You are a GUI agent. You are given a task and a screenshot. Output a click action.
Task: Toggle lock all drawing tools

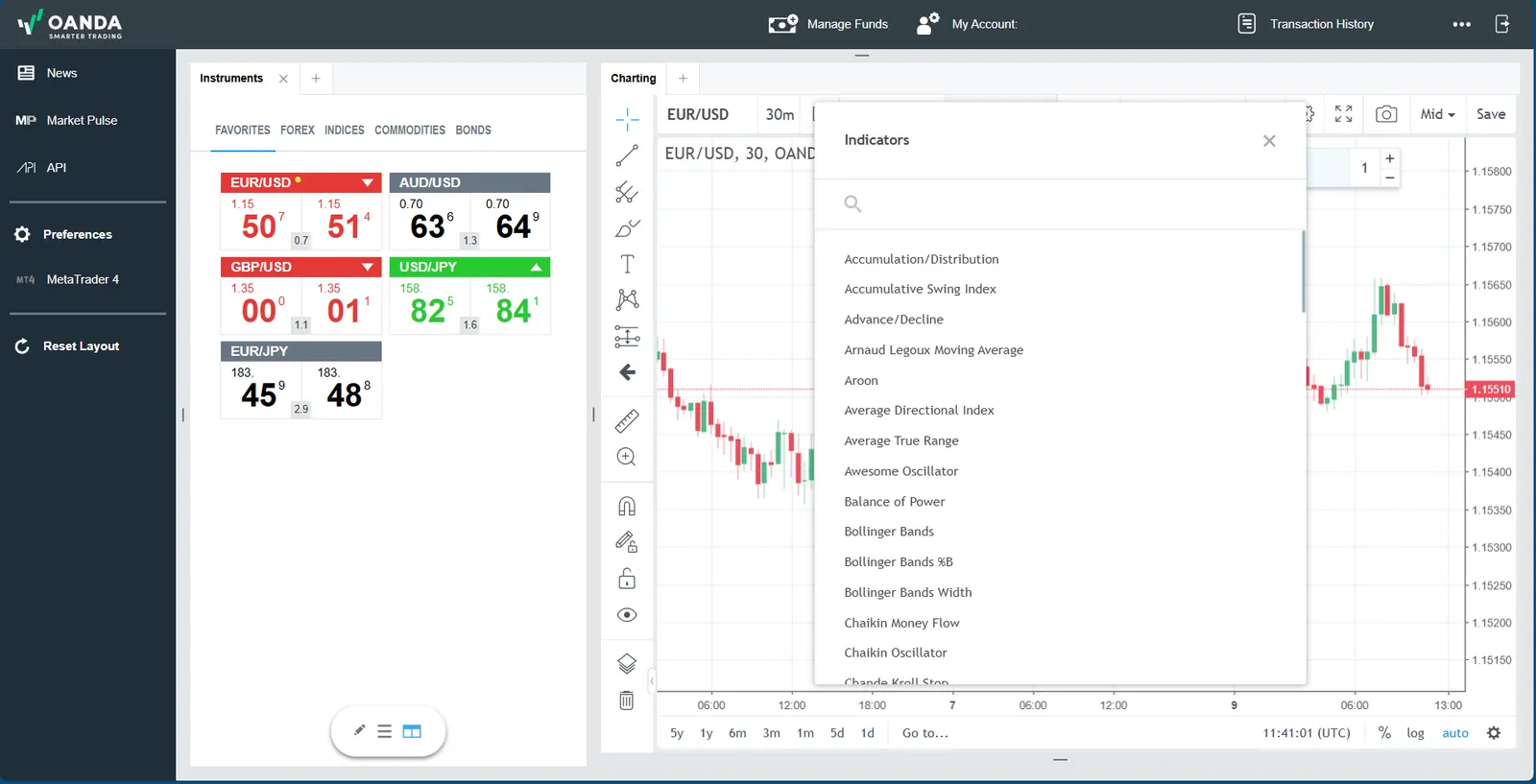coord(627,579)
